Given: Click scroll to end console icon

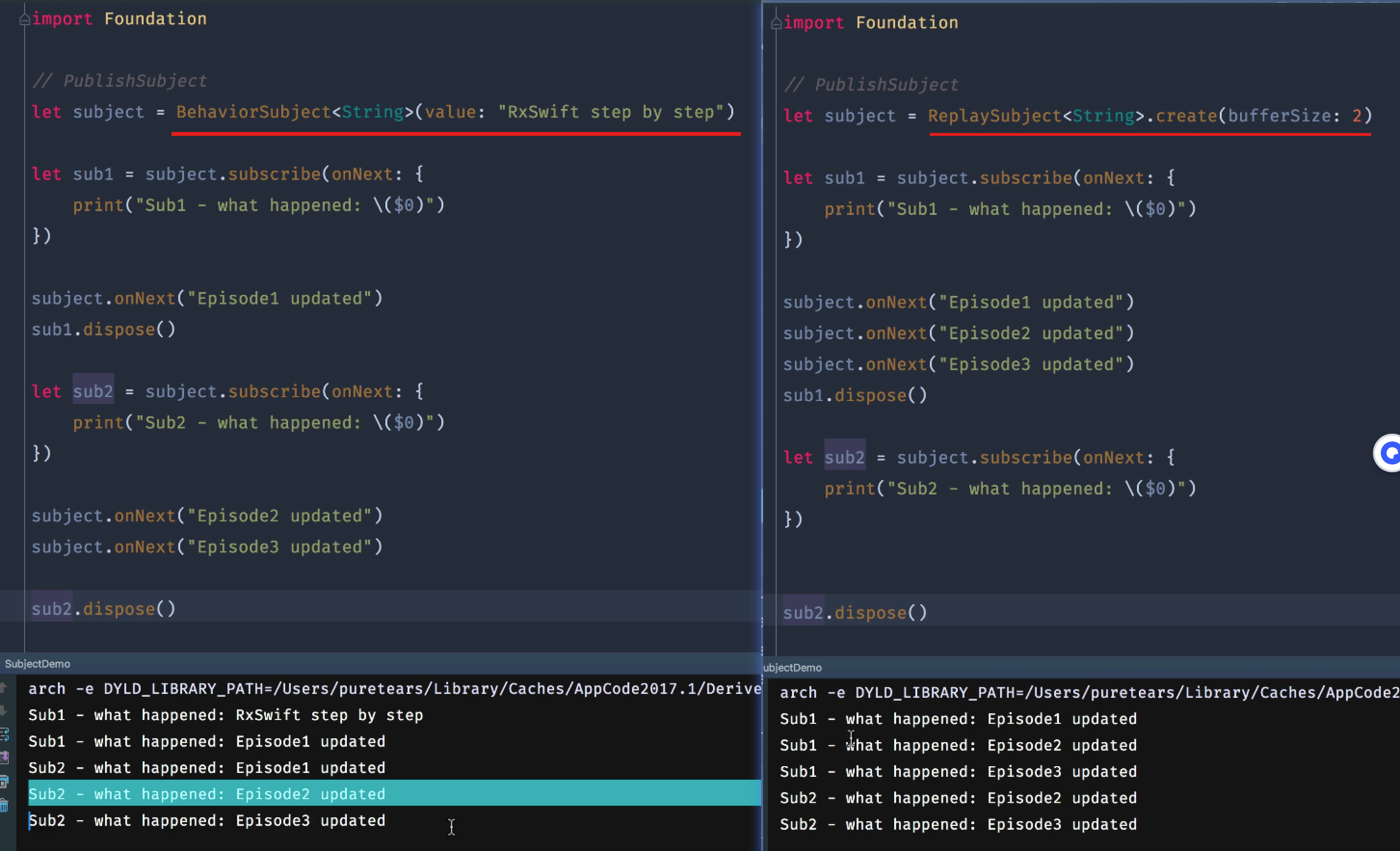Looking at the screenshot, I should pos(4,757).
